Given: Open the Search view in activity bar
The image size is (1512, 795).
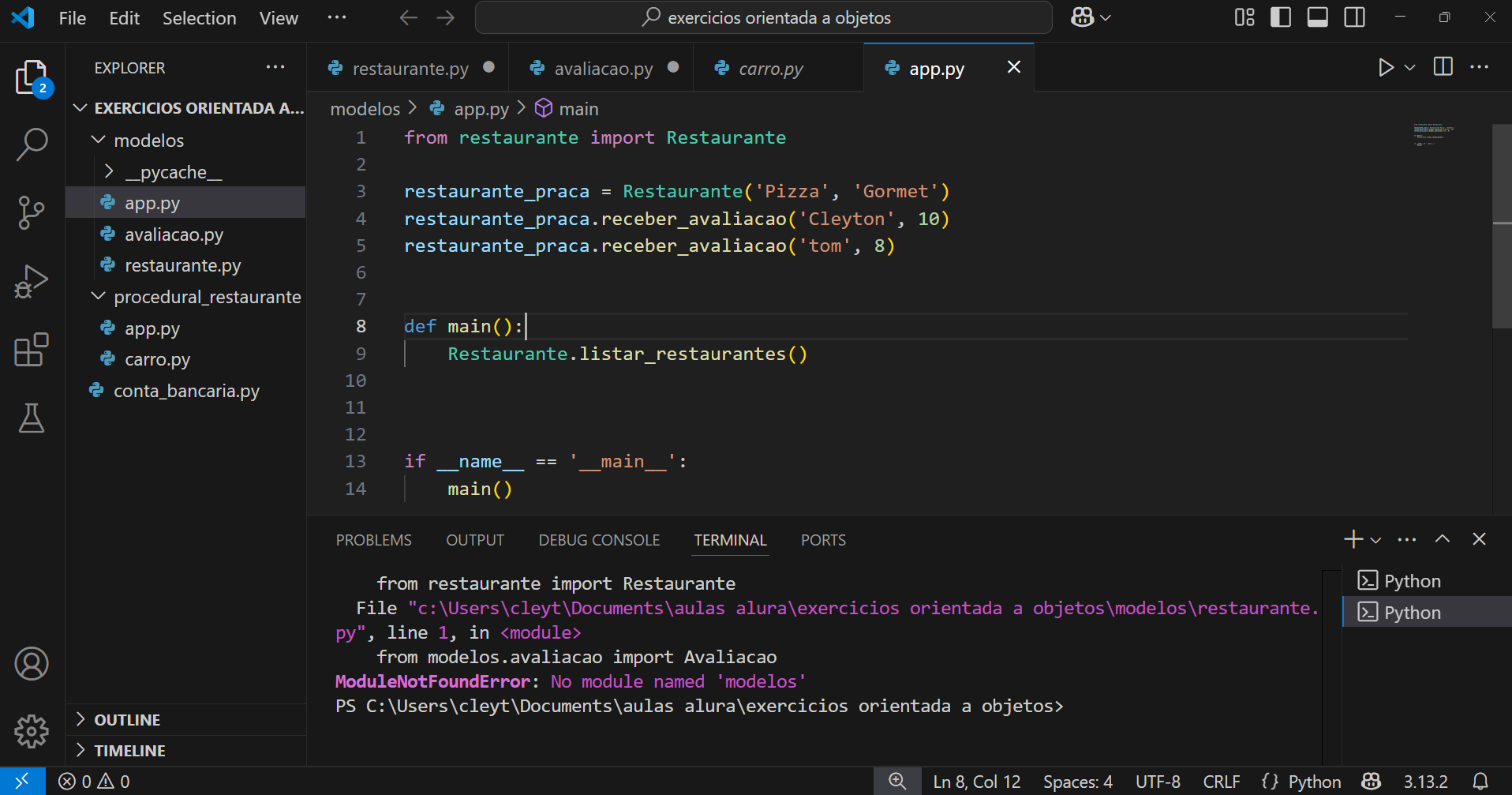Looking at the screenshot, I should click(x=32, y=145).
